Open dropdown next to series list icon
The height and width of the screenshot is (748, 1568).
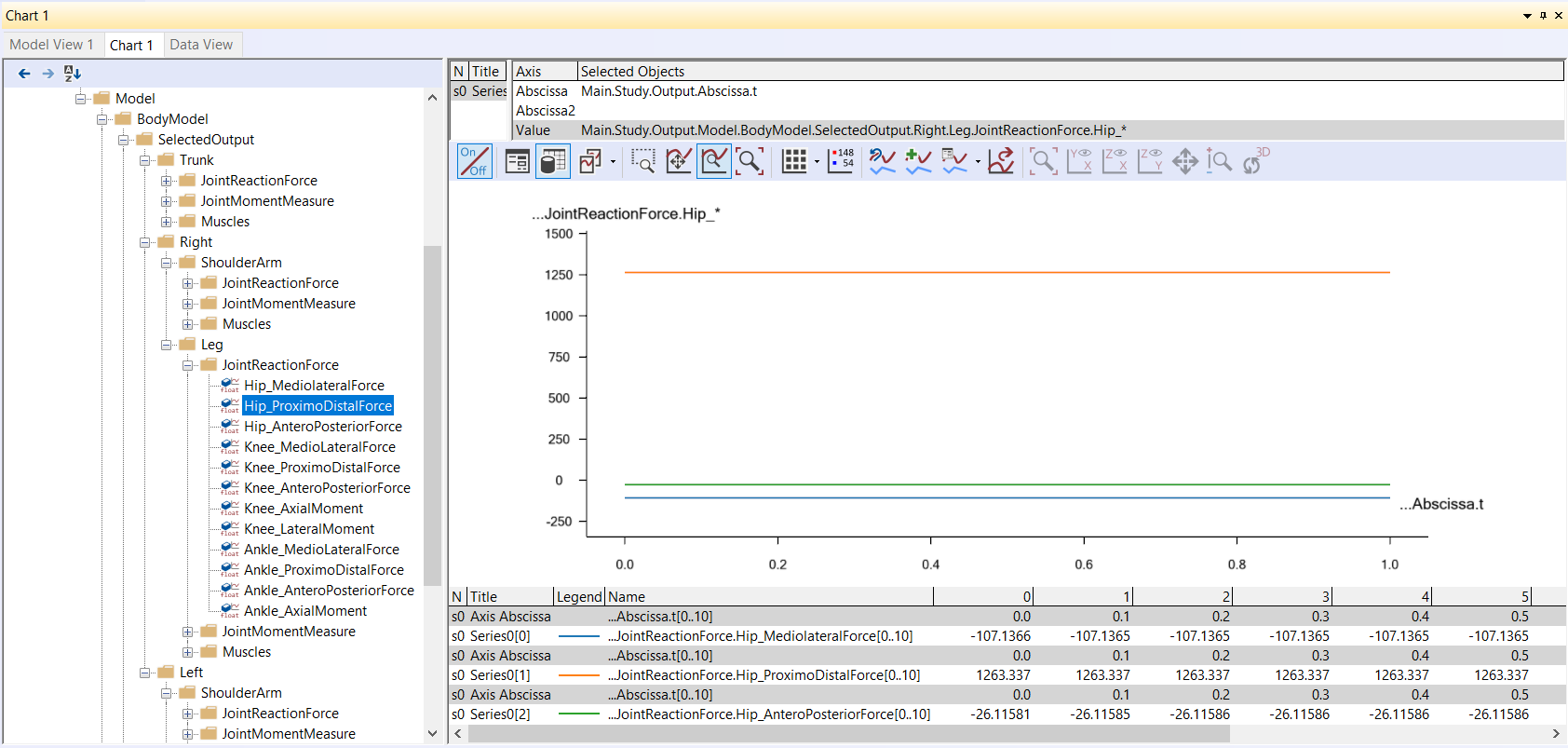tap(978, 162)
